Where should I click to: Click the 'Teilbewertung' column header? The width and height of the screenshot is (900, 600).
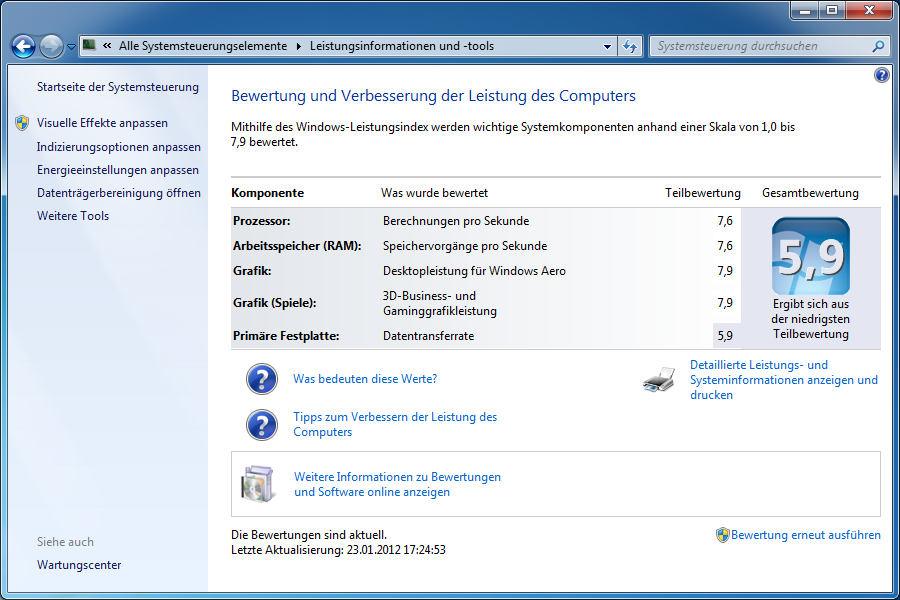click(703, 193)
